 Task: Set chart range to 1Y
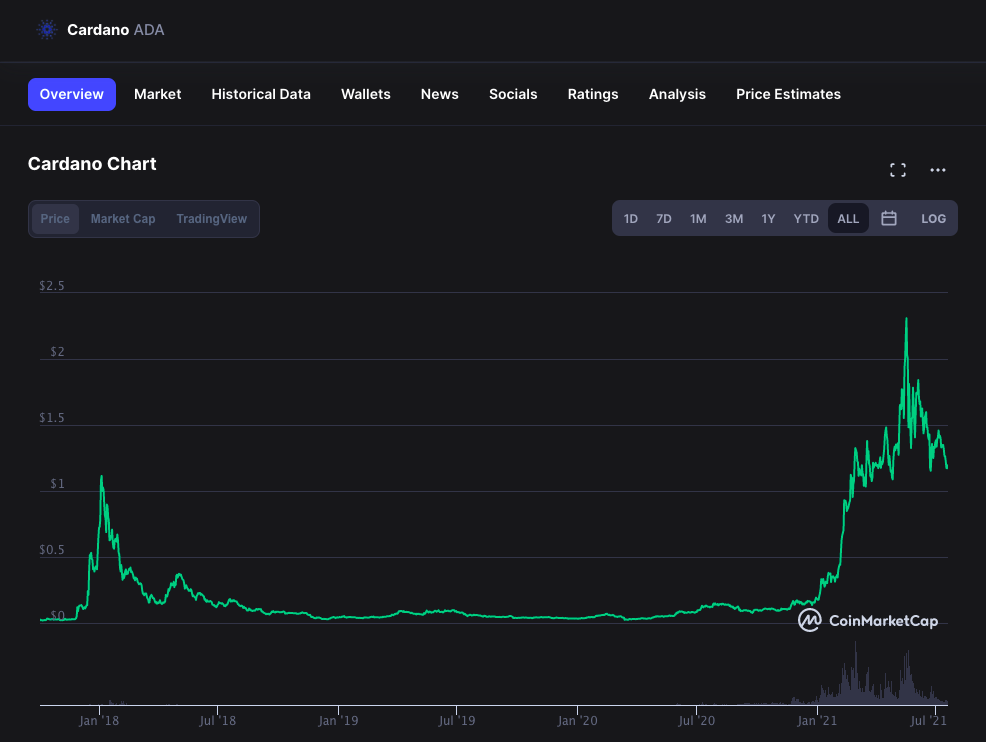pos(768,219)
